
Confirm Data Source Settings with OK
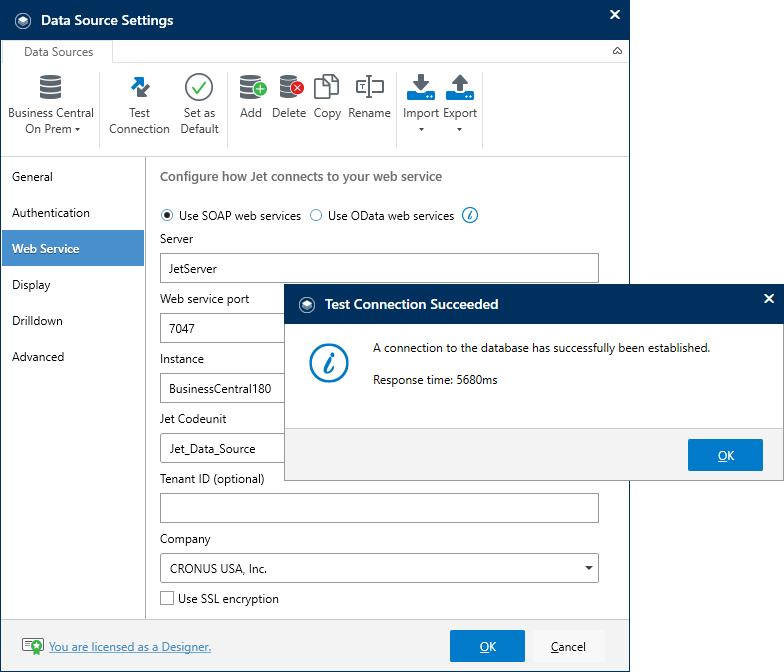click(x=488, y=646)
